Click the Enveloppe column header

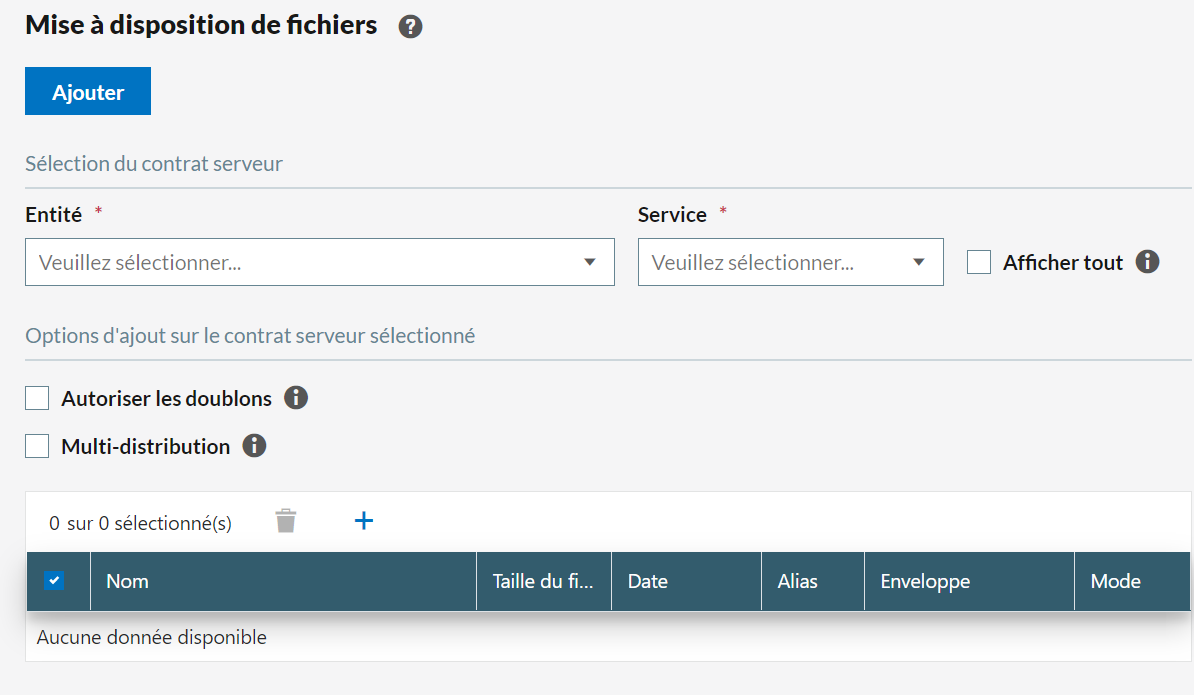[x=925, y=581]
